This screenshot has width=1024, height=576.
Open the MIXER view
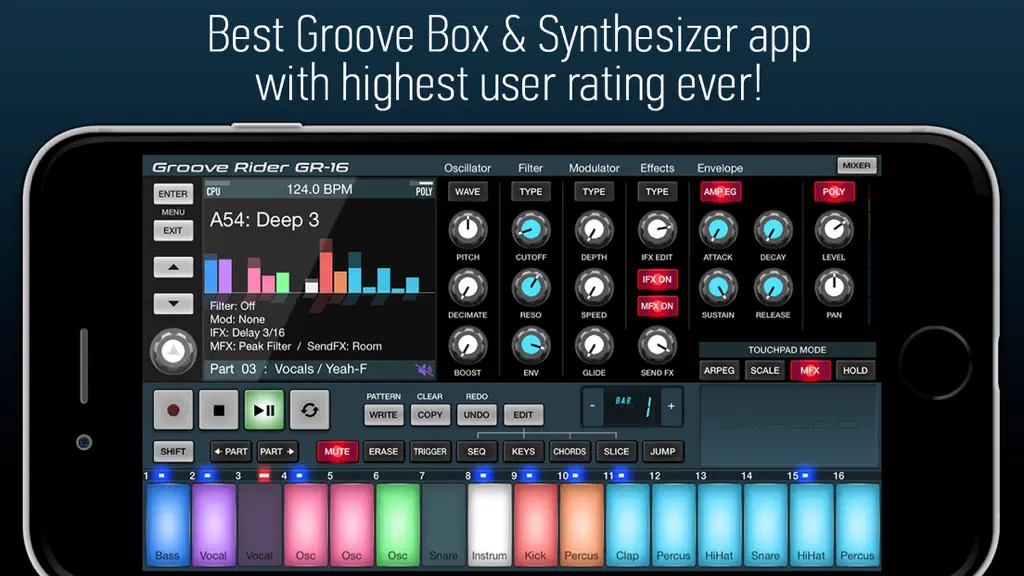click(856, 166)
